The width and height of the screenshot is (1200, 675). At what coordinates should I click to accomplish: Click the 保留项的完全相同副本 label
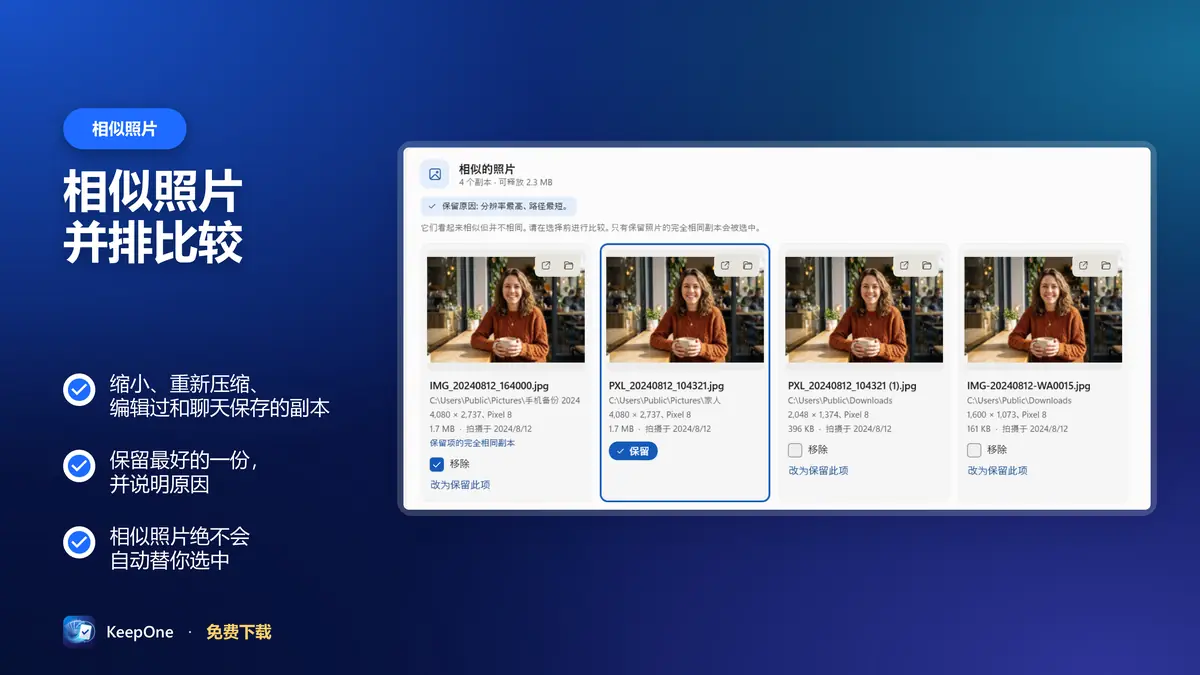click(x=472, y=443)
